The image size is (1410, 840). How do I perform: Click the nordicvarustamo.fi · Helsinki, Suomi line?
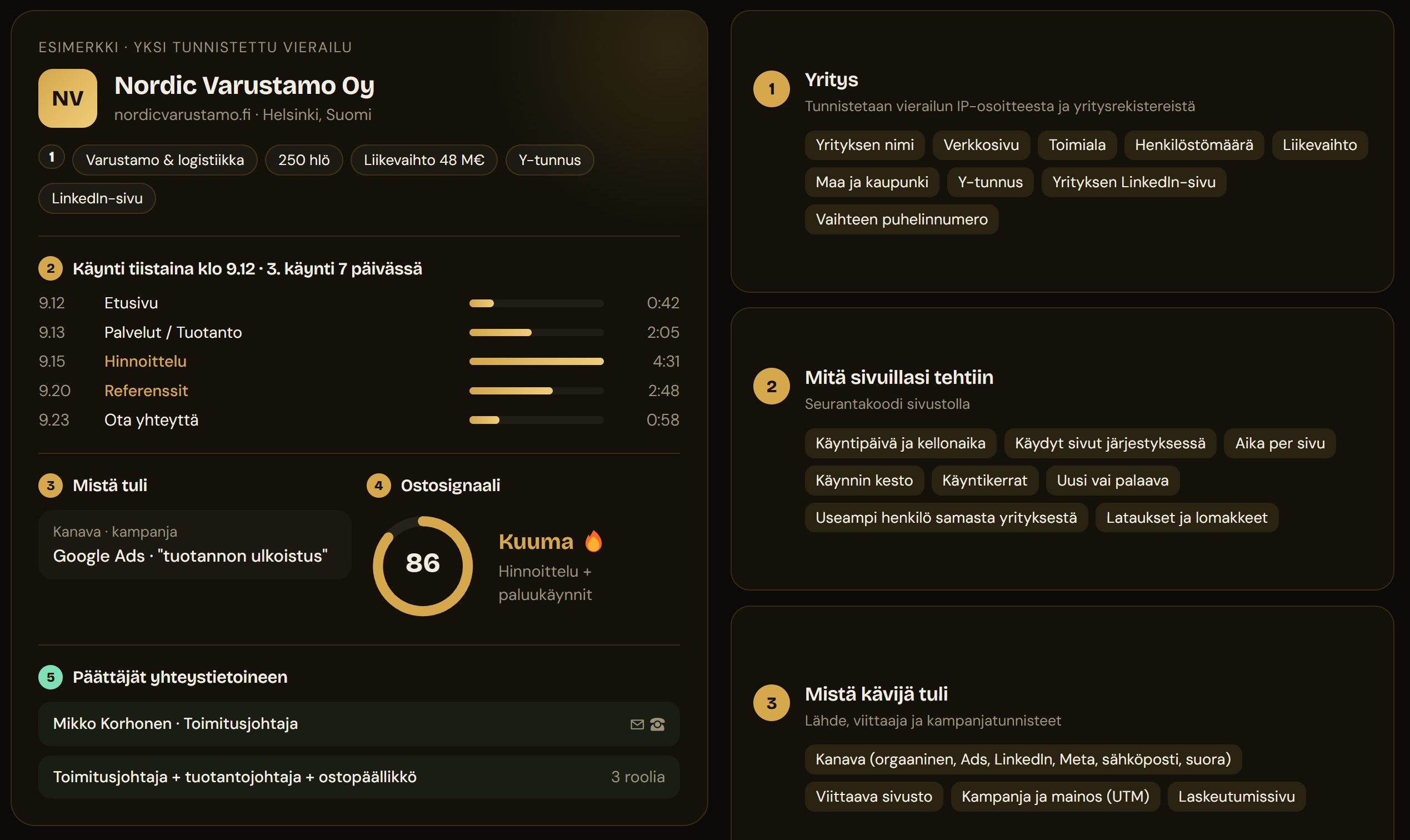(x=243, y=115)
